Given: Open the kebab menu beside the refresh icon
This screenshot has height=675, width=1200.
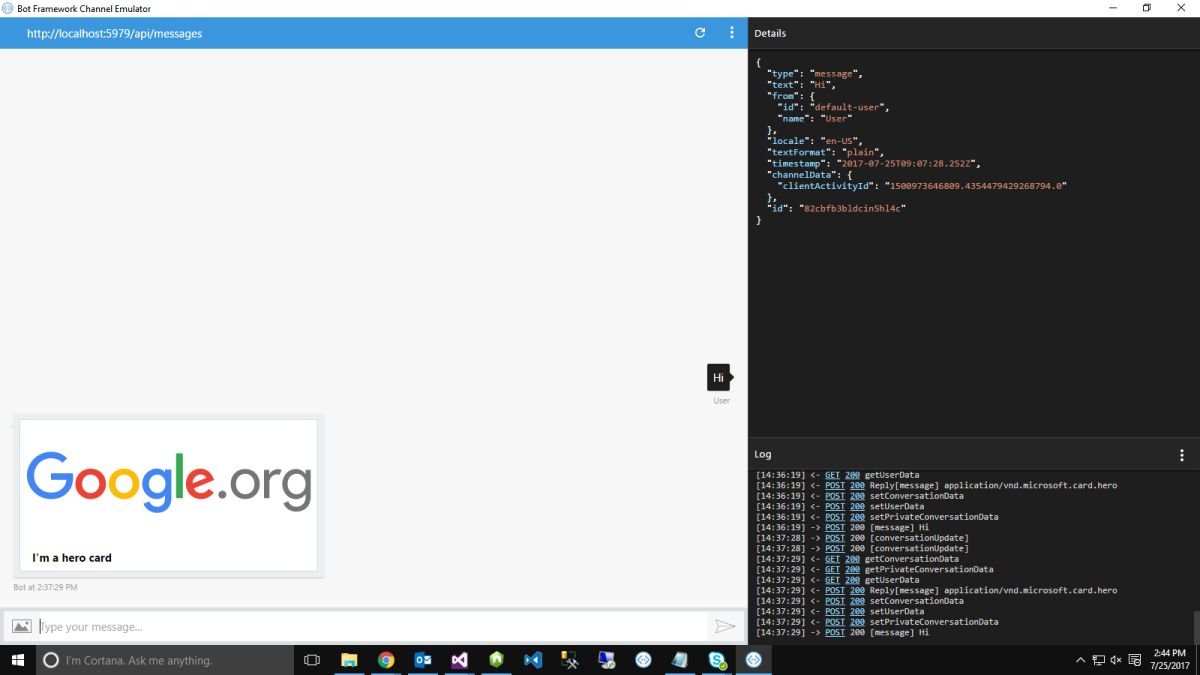Looking at the screenshot, I should coord(732,33).
